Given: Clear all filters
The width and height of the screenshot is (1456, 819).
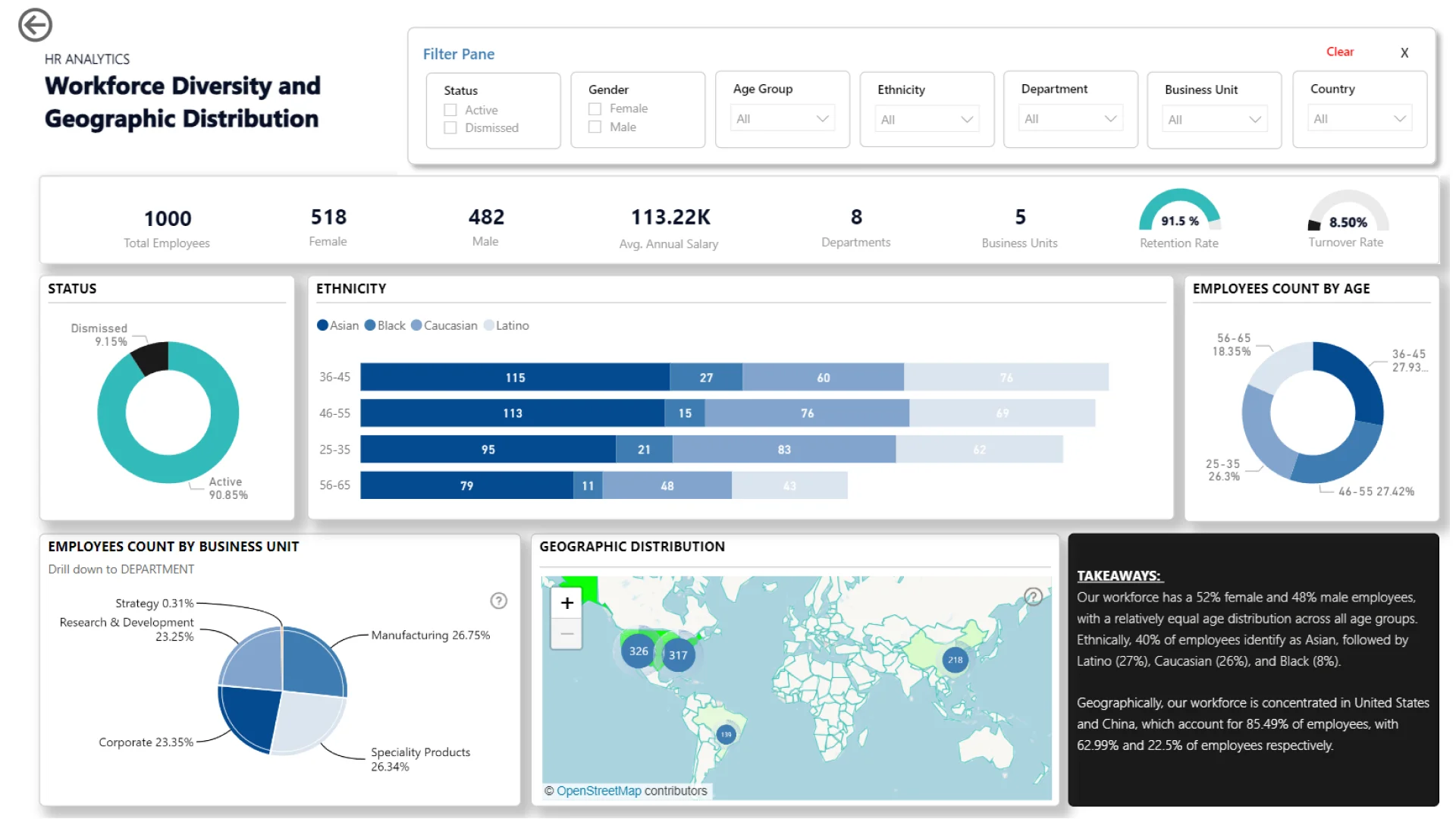Looking at the screenshot, I should 1340,52.
